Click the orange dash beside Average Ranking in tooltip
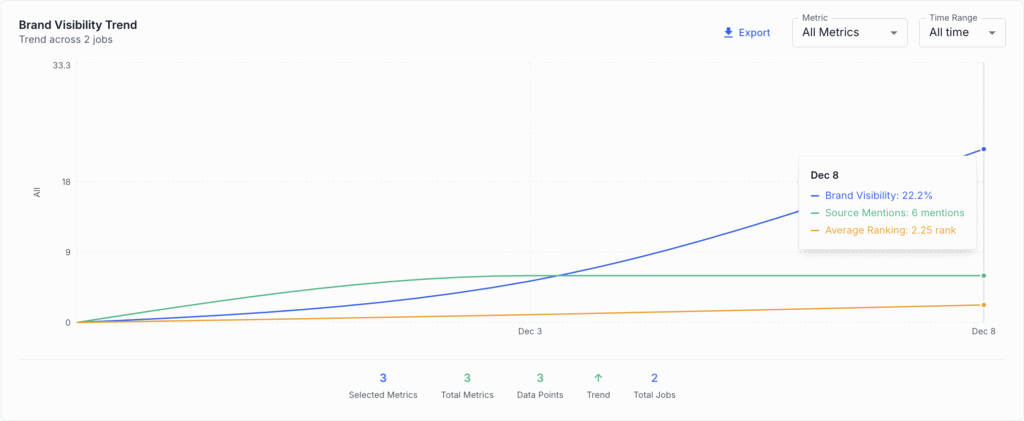This screenshot has width=1024, height=421. click(815, 230)
